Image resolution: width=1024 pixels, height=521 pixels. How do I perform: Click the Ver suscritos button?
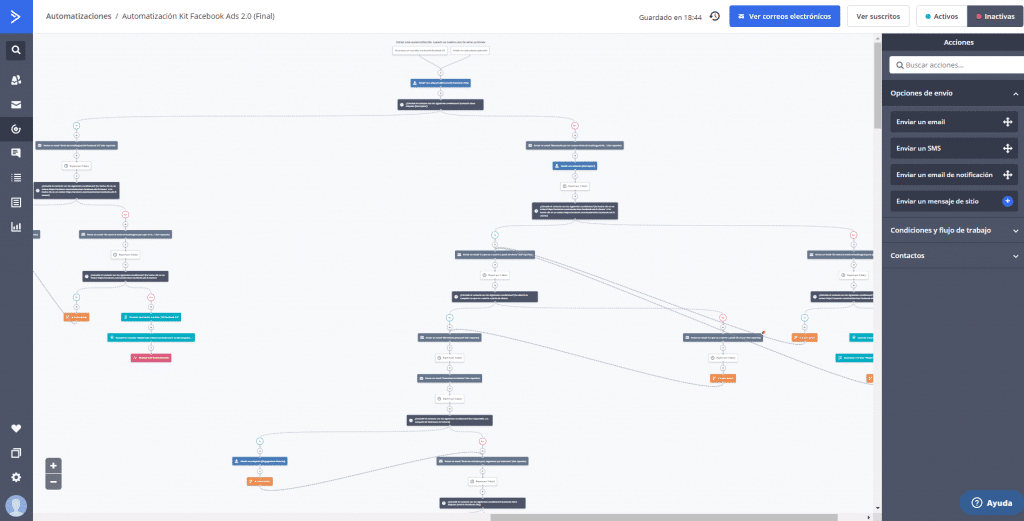pyautogui.click(x=878, y=16)
